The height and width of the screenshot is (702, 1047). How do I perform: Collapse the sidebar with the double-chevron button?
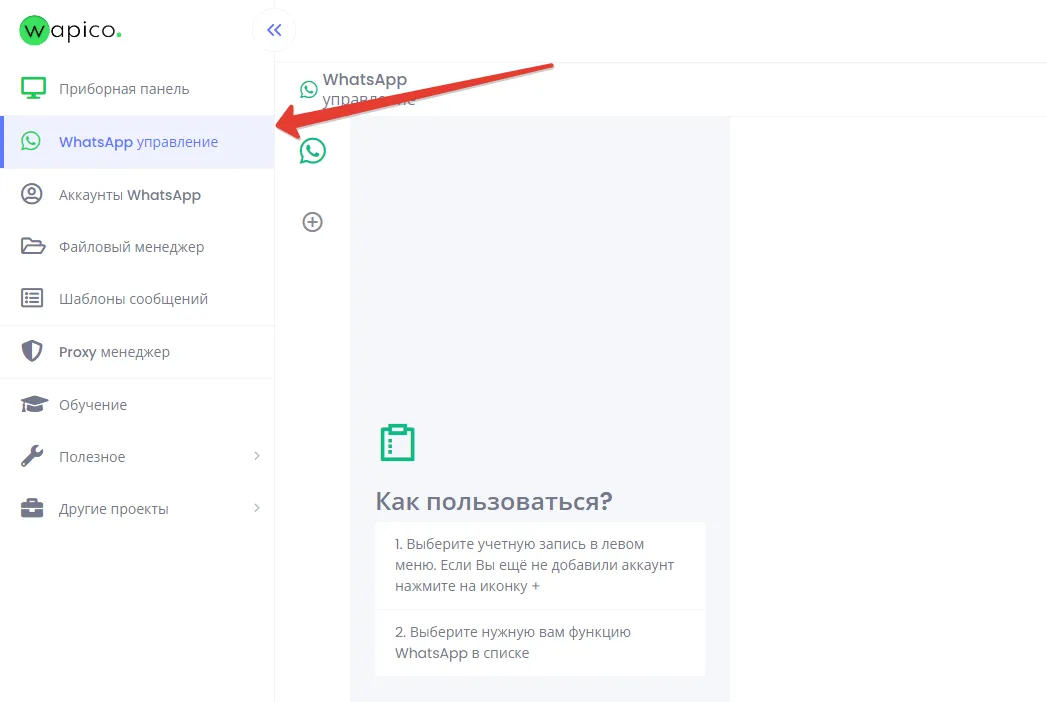(273, 29)
